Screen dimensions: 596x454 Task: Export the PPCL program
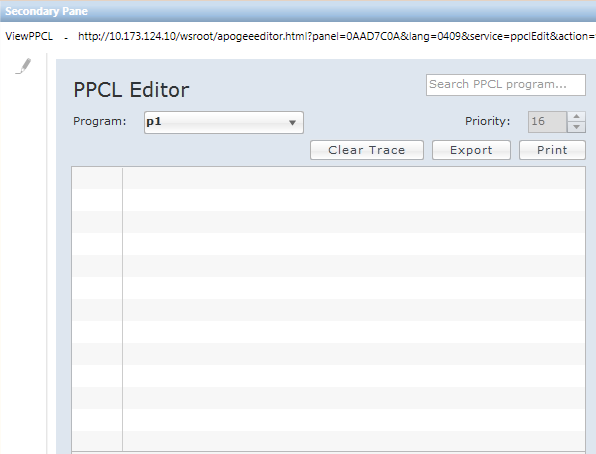[471, 150]
